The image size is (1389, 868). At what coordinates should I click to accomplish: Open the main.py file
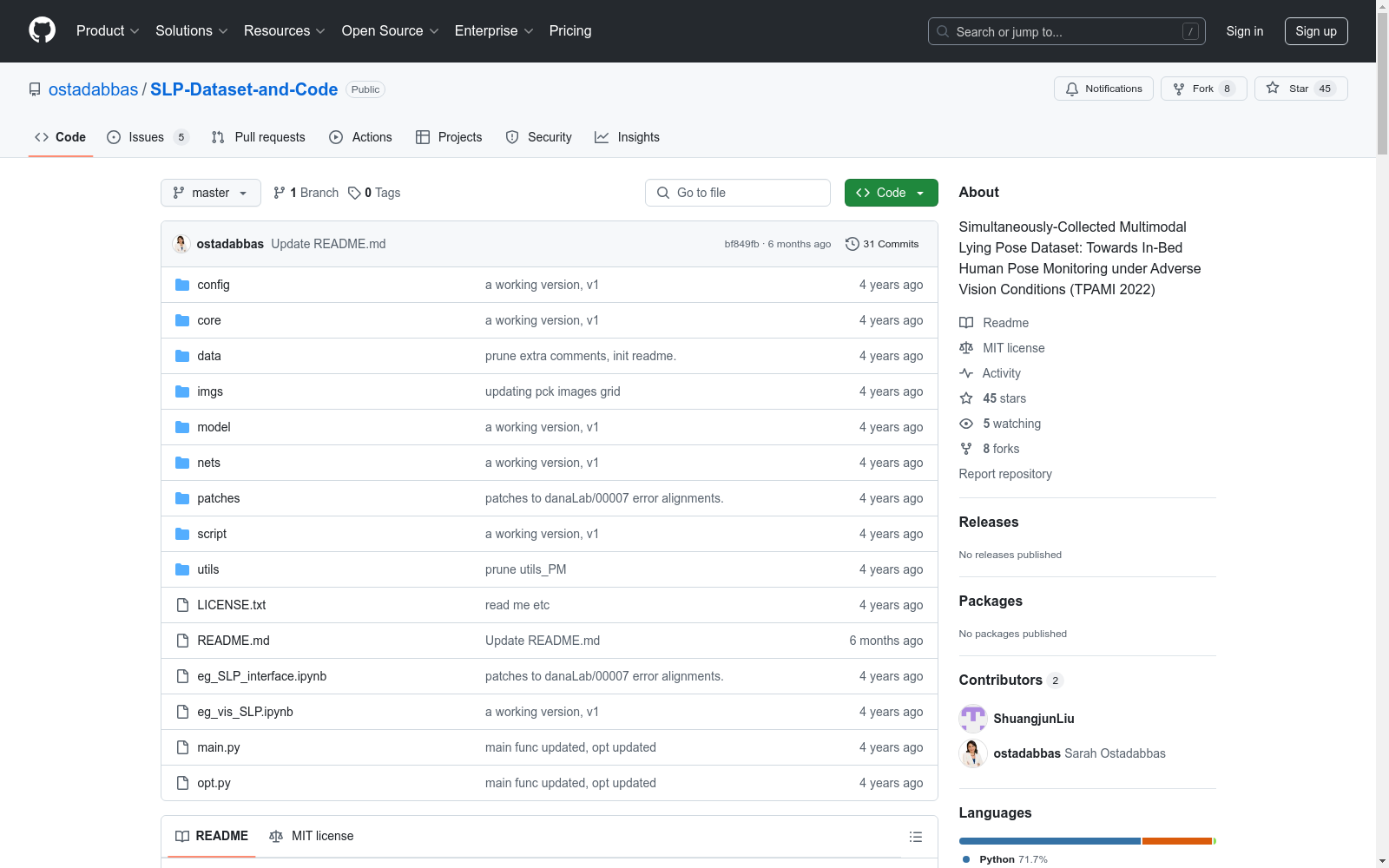click(219, 747)
